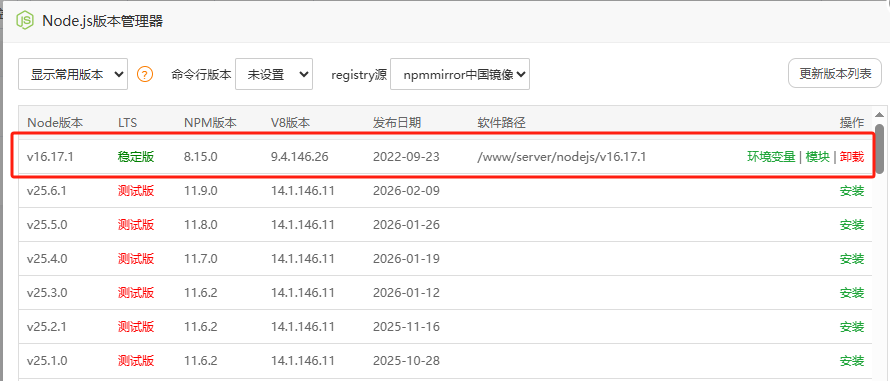Screen dimensions: 890x381
Task: Click 安装 for v25.3.0
Action: coord(852,293)
